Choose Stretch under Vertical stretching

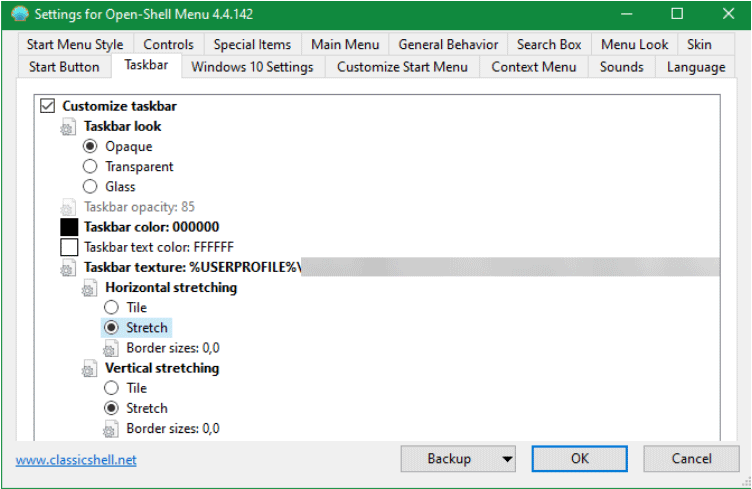(111, 408)
